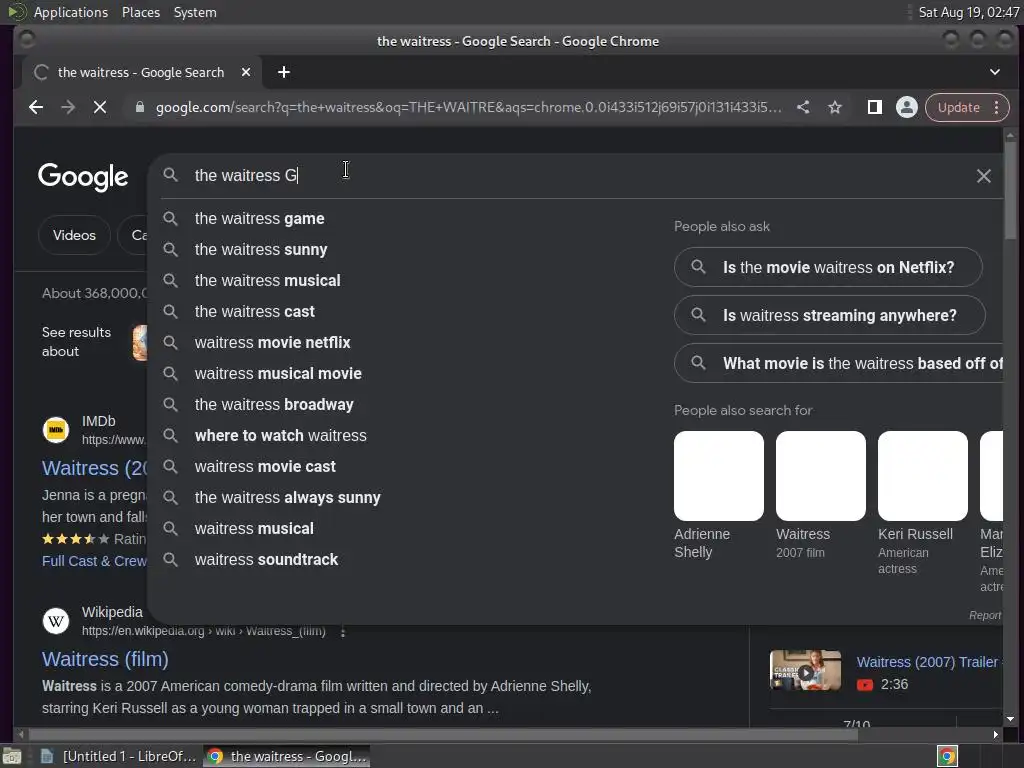Select the Videos filter chip
This screenshot has height=768, width=1024.
74,235
